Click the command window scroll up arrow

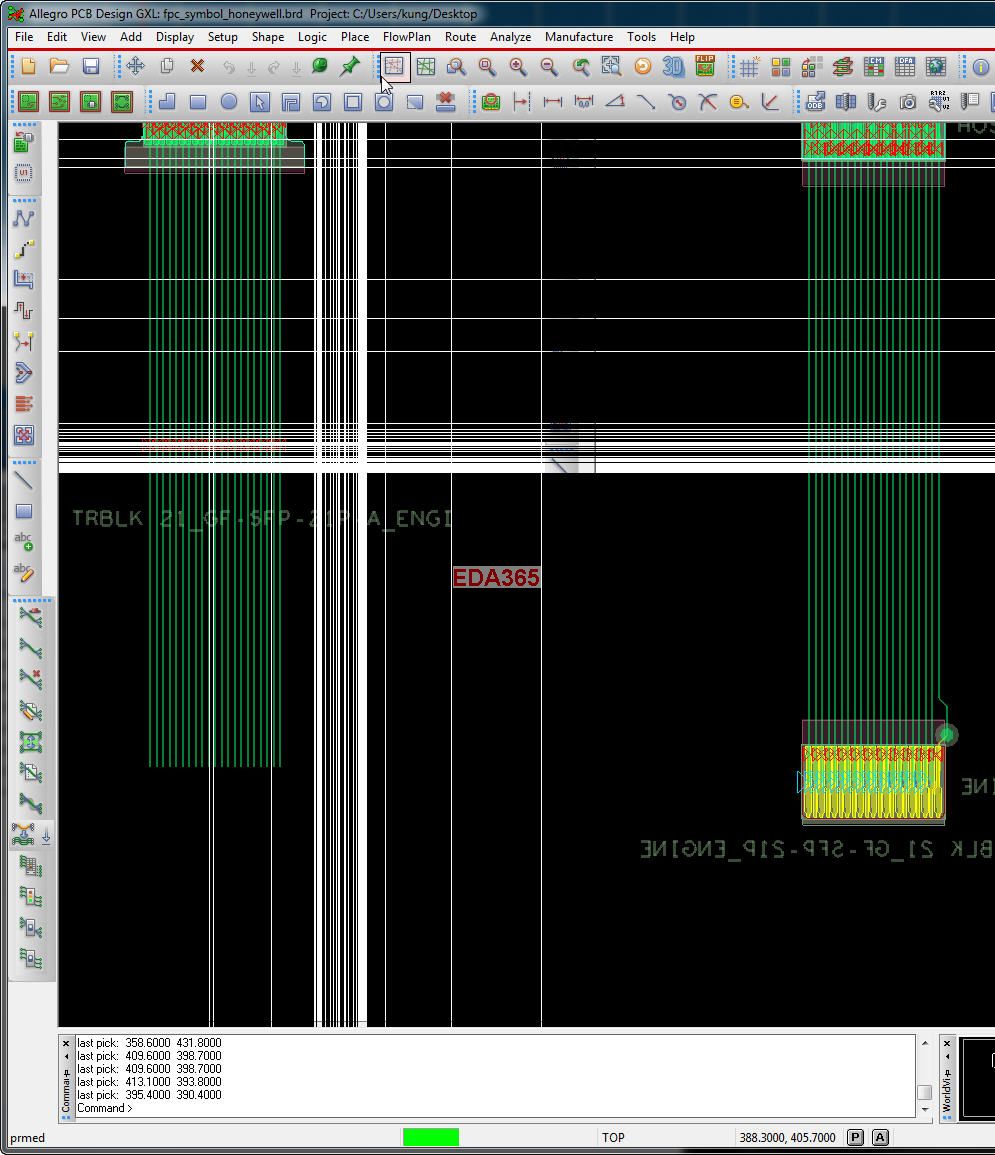click(925, 1042)
